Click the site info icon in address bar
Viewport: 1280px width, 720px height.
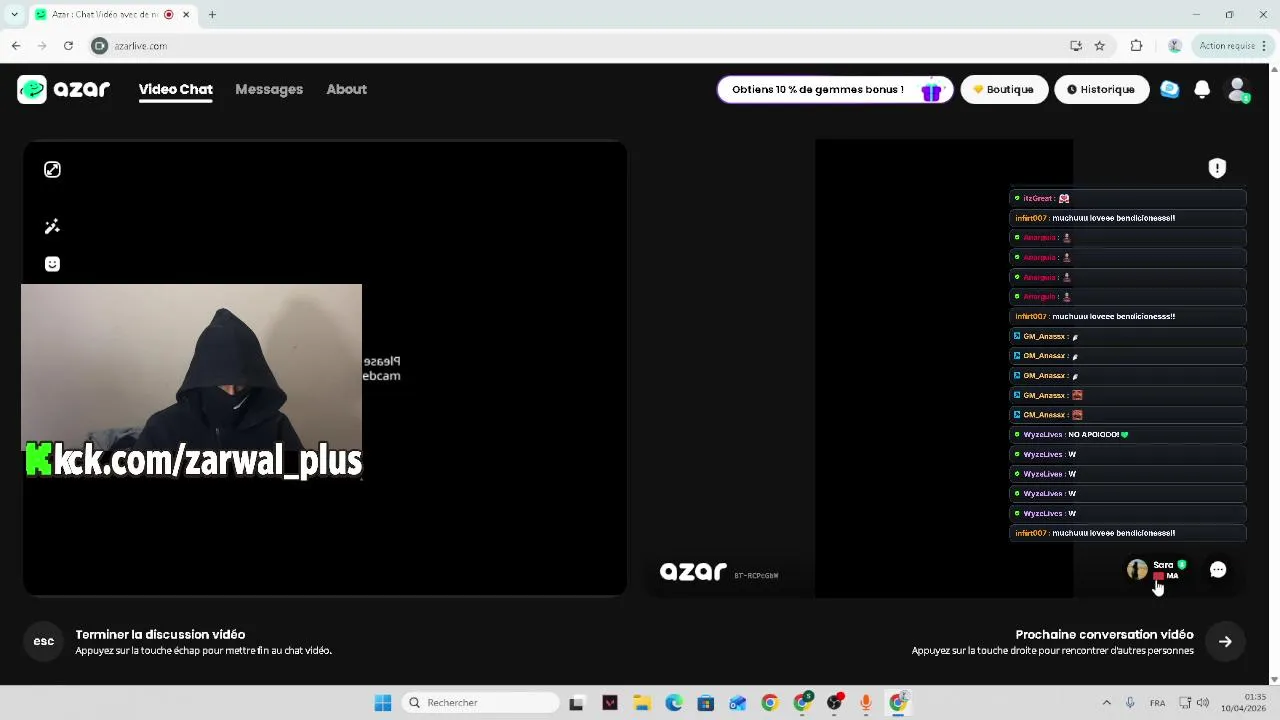click(99, 45)
